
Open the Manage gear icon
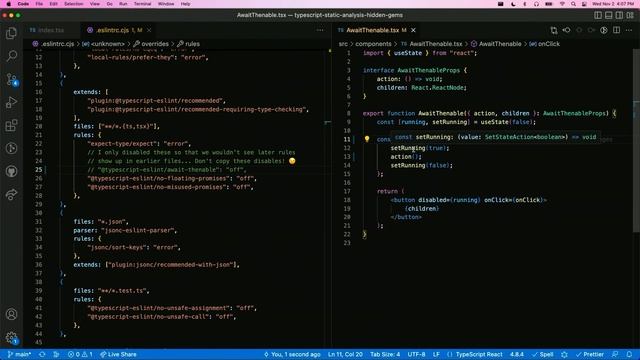click(11, 338)
